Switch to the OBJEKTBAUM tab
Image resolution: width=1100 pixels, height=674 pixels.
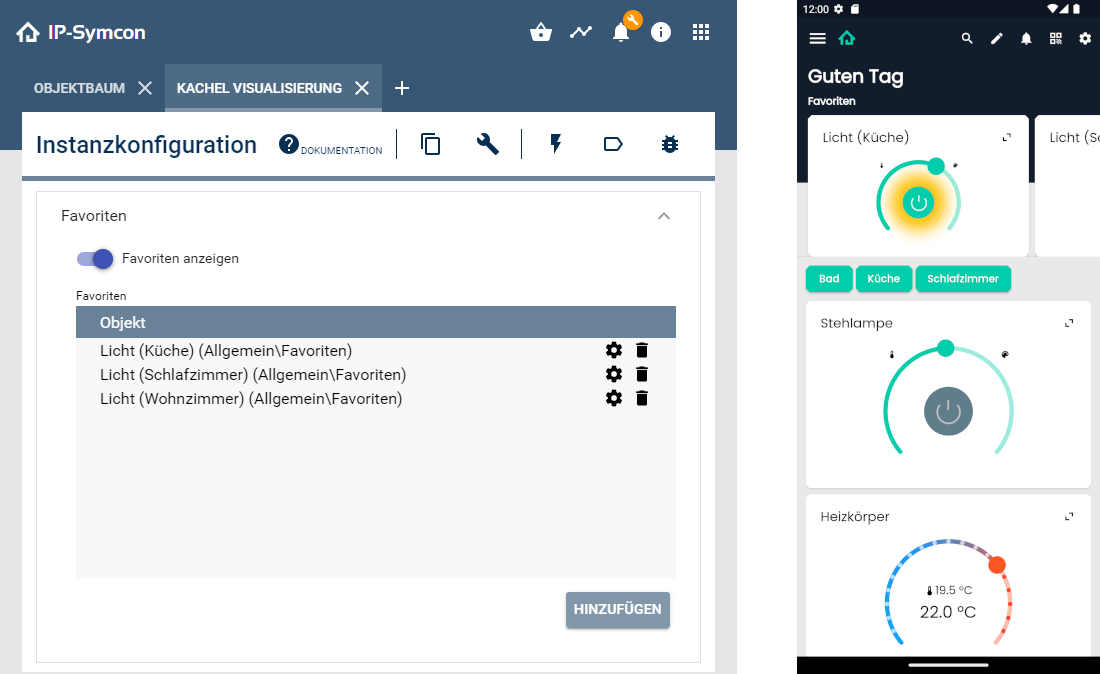pos(80,87)
